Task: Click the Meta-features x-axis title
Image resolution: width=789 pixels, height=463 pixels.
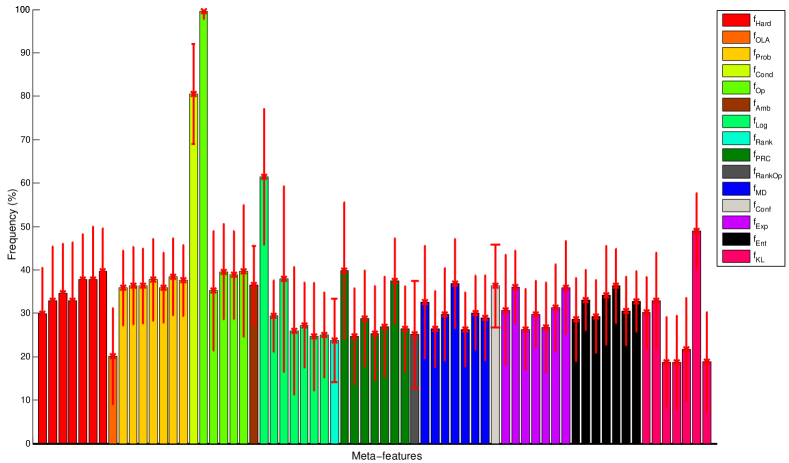Action: point(386,456)
